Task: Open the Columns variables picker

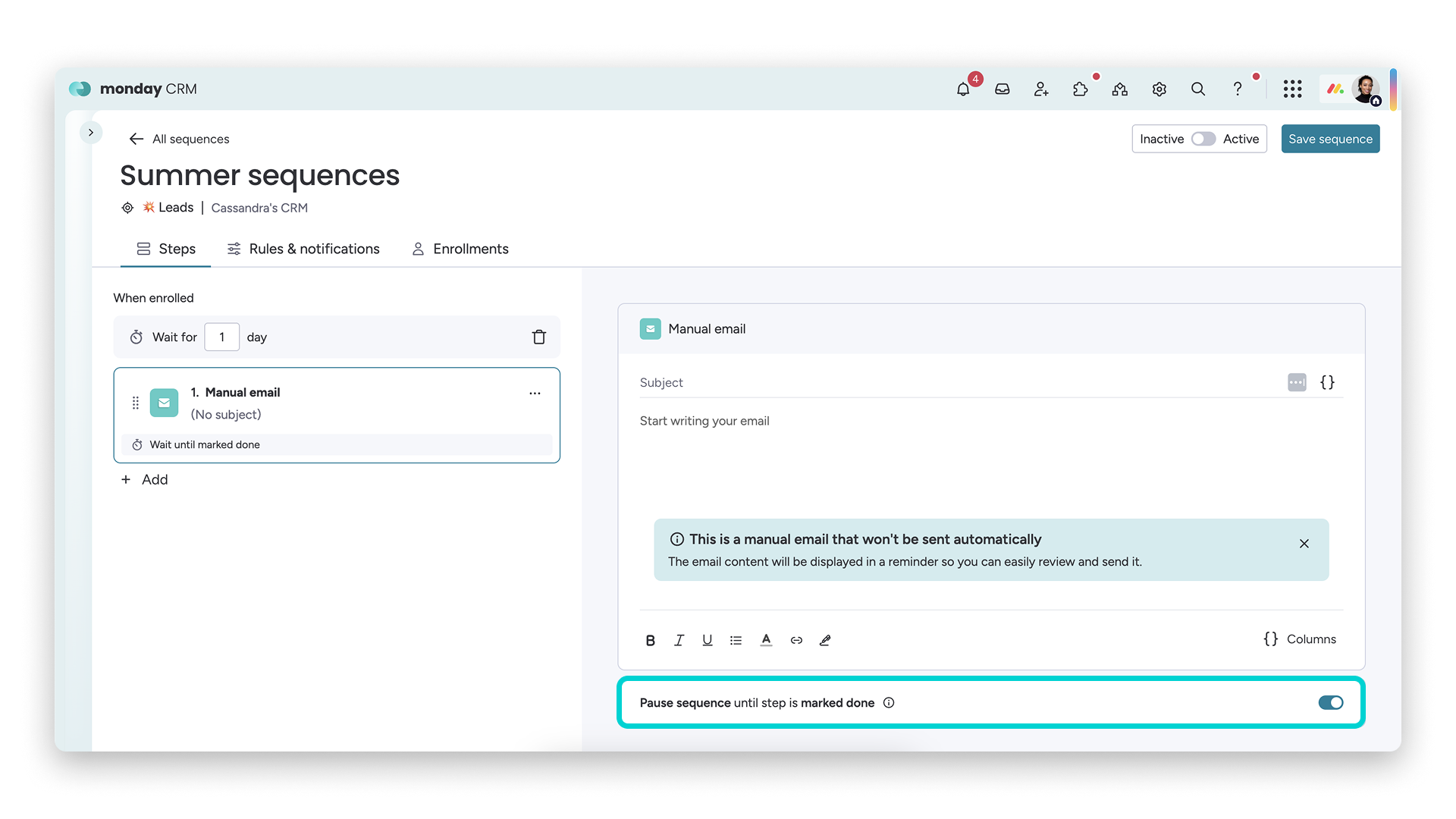Action: coord(1300,639)
